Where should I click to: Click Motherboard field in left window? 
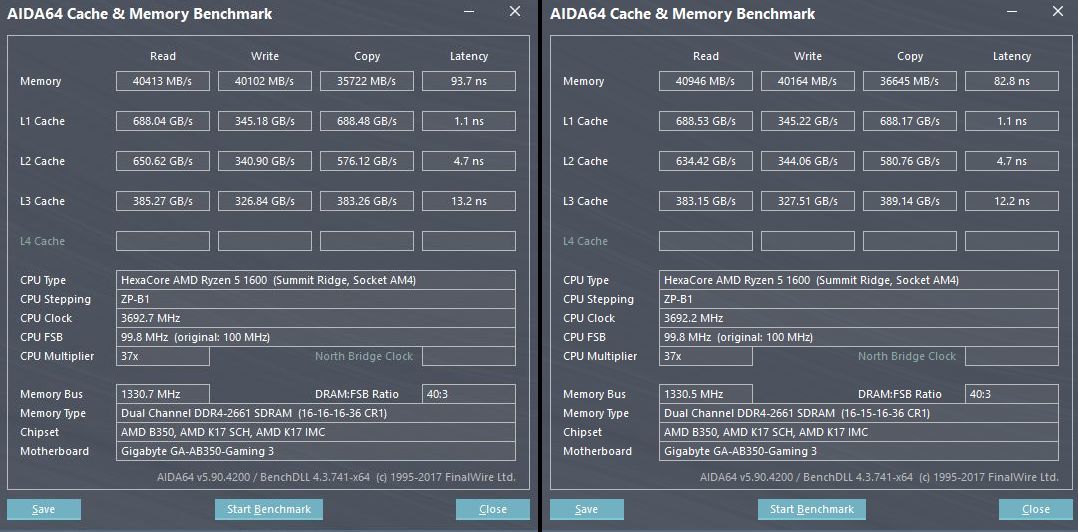point(316,451)
